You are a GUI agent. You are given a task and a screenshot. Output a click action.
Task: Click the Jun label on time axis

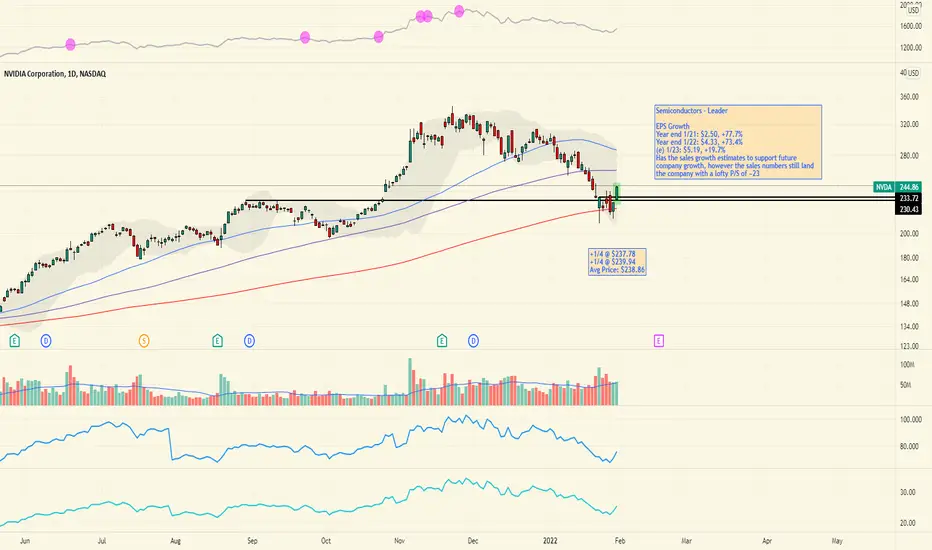[x=25, y=541]
